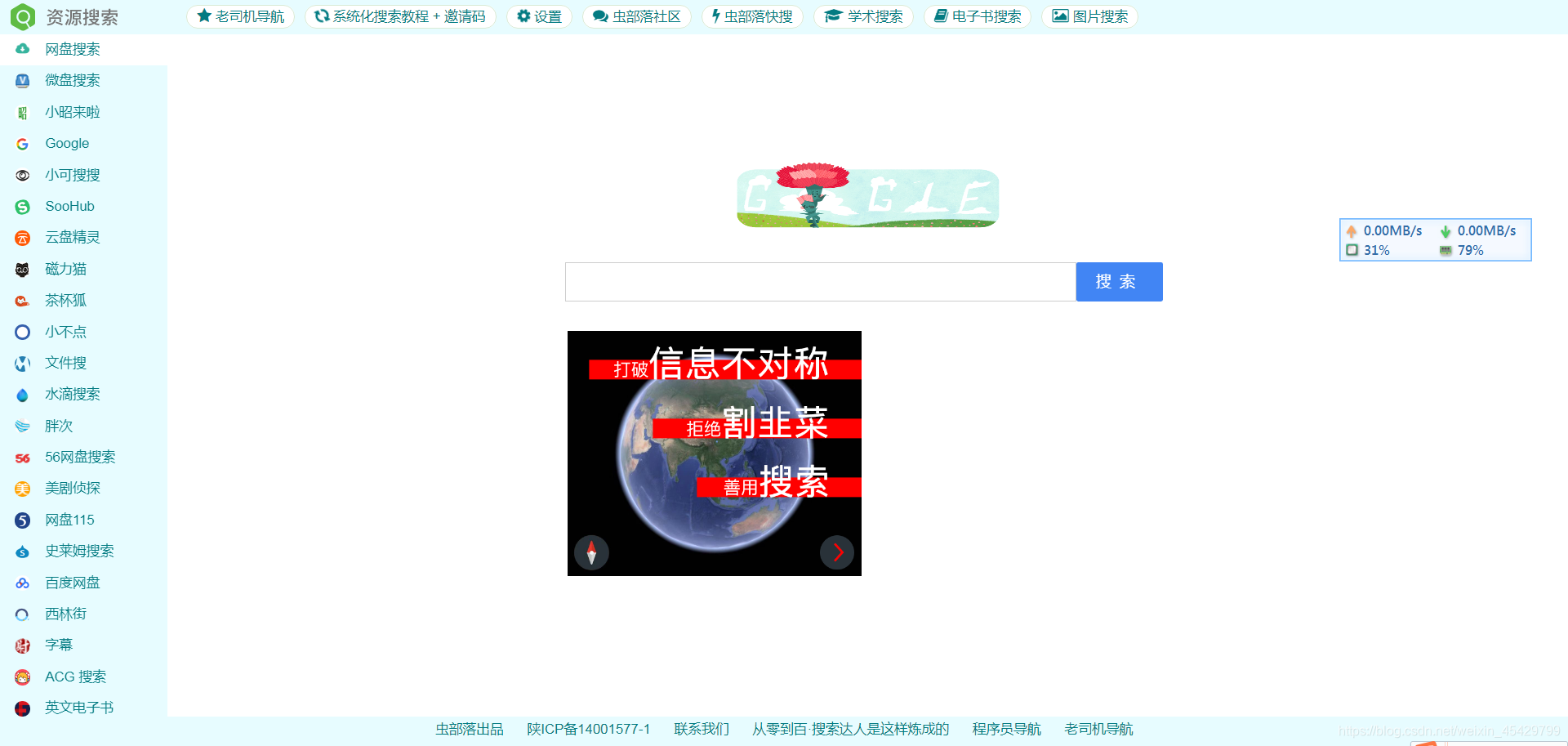
Task: Click the red next arrow on banner
Action: pos(837,552)
